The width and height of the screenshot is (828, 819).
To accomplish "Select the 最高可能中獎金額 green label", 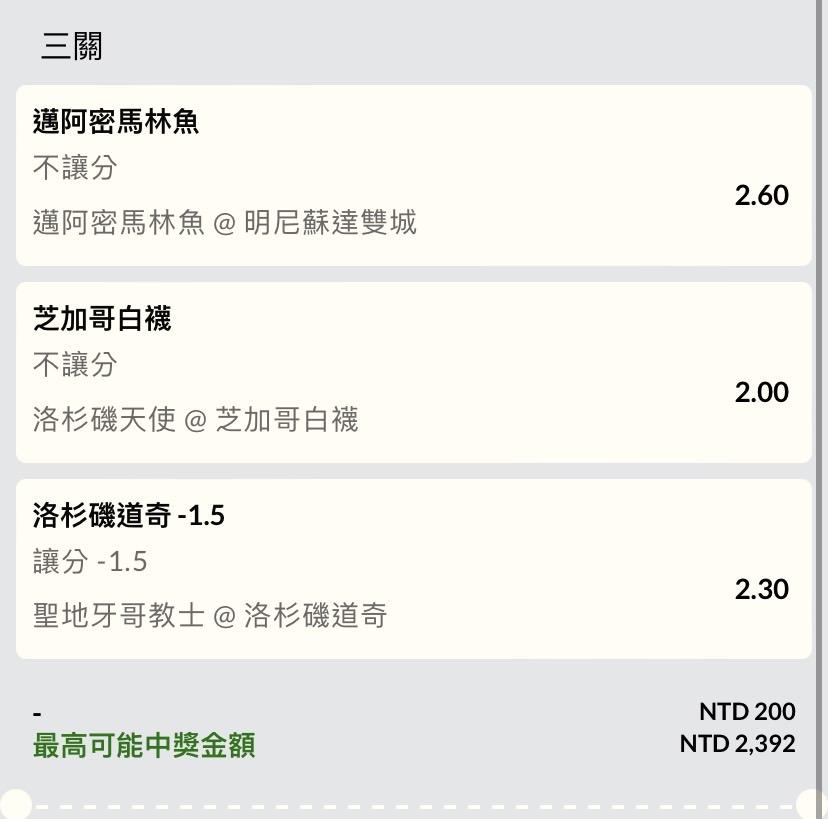I will point(144,745).
